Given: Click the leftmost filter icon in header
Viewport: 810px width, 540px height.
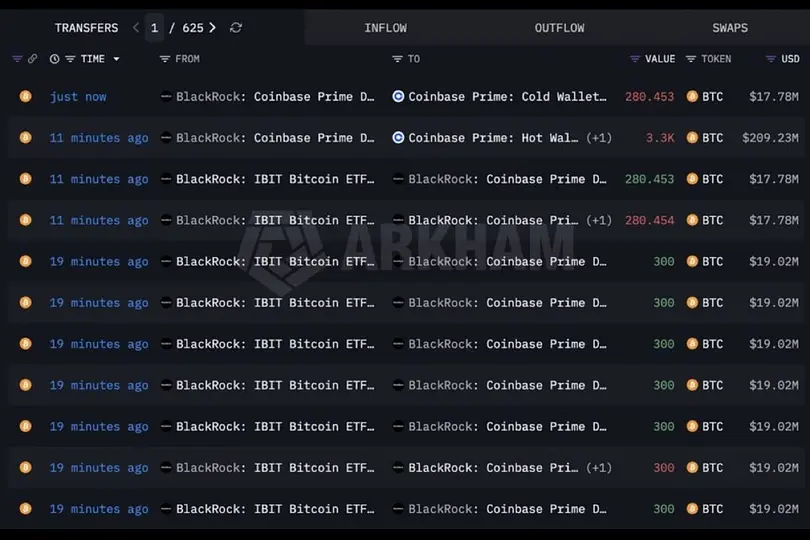Looking at the screenshot, I should (x=17, y=59).
